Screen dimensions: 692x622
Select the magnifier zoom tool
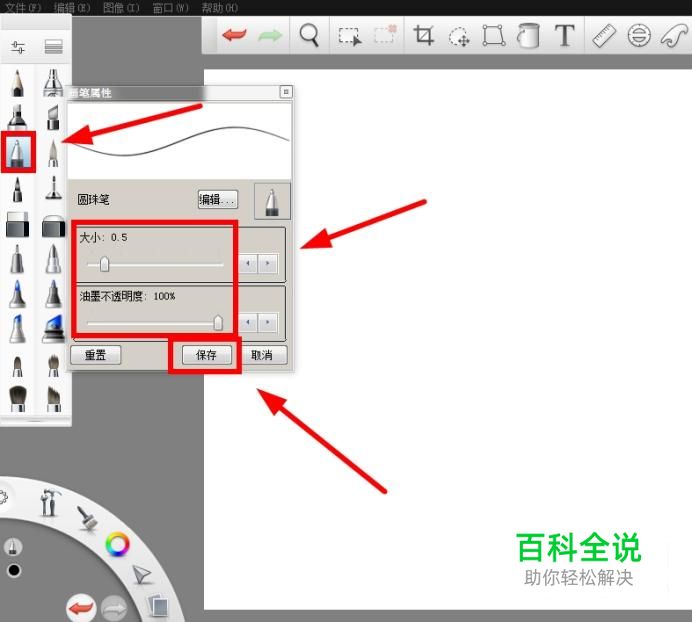pos(309,34)
